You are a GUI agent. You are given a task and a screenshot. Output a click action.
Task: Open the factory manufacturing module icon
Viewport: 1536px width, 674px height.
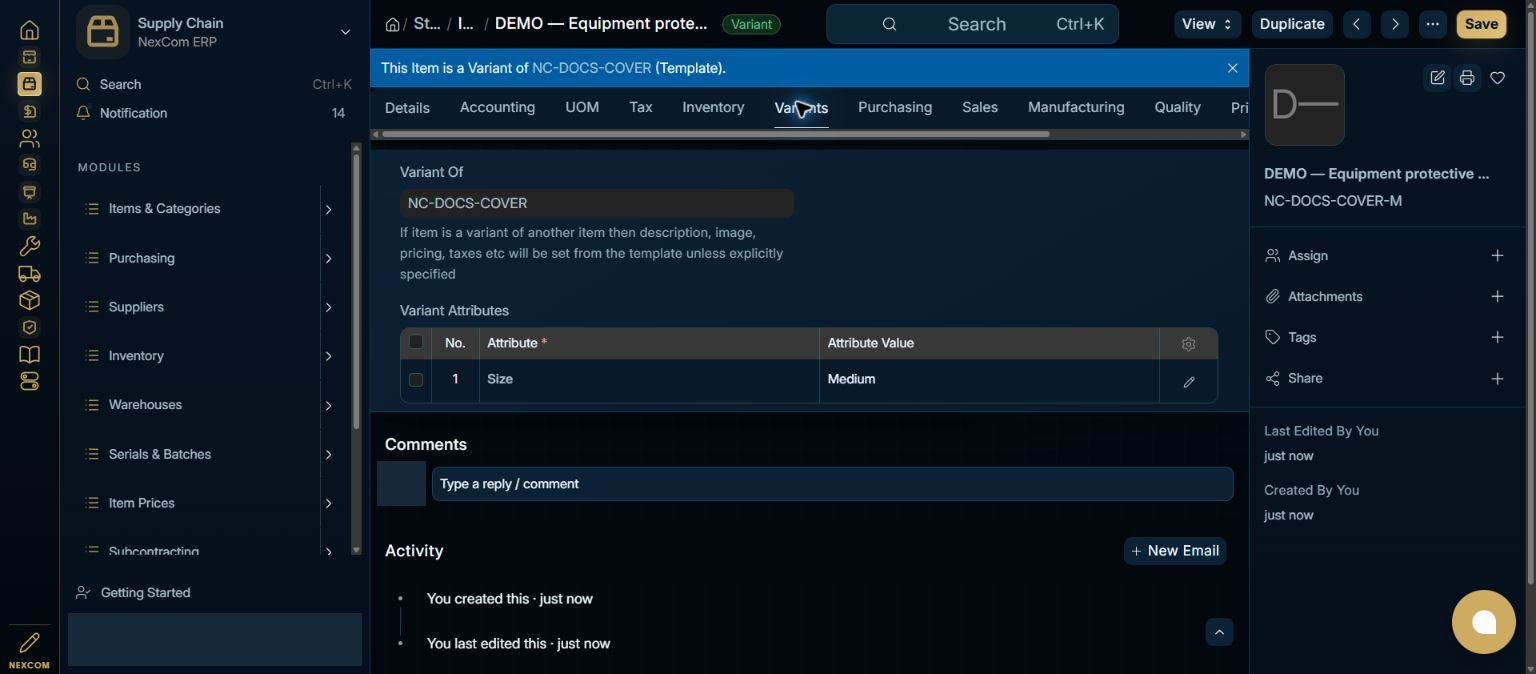click(x=29, y=219)
